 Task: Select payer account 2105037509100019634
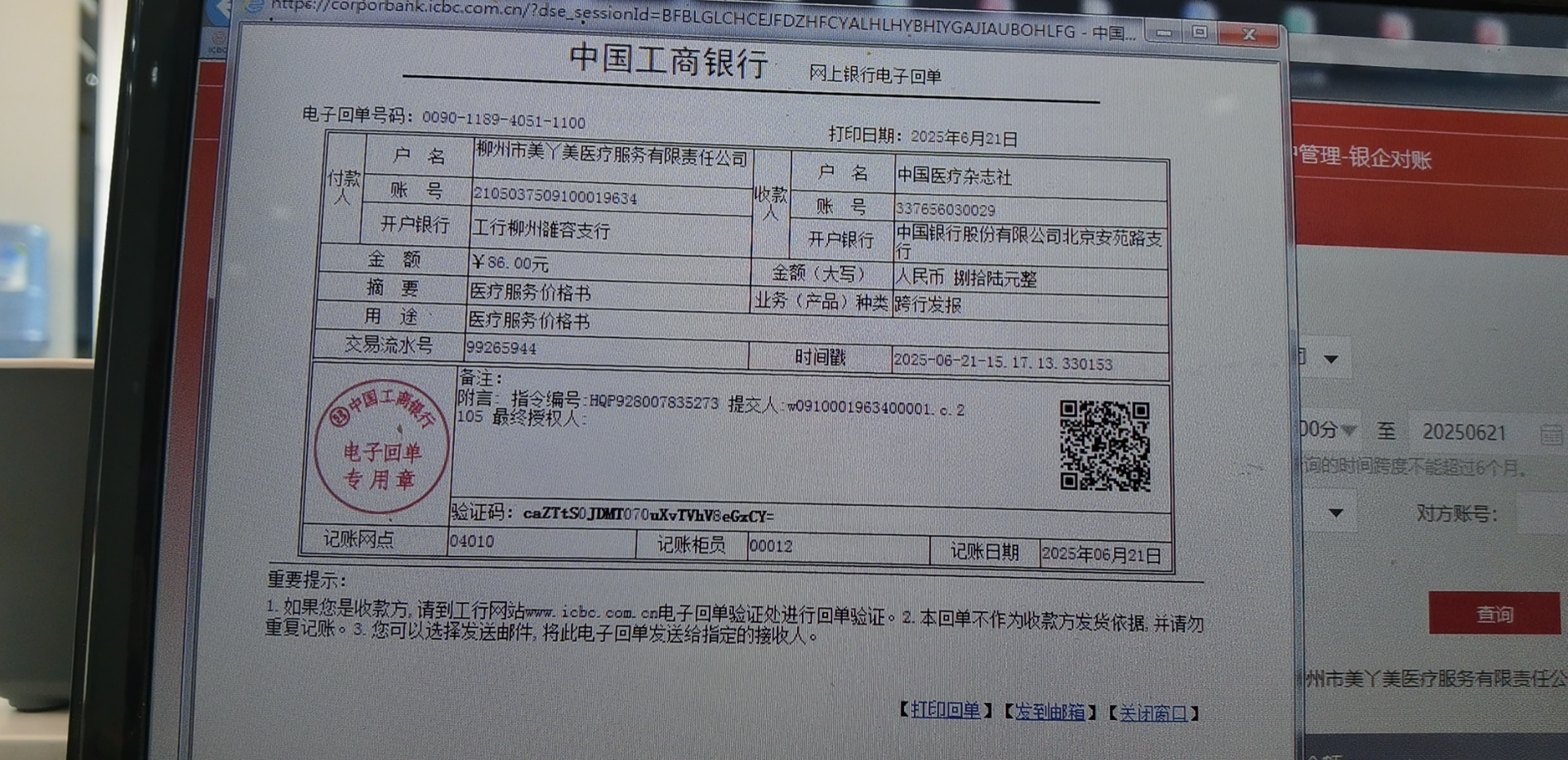[555, 196]
